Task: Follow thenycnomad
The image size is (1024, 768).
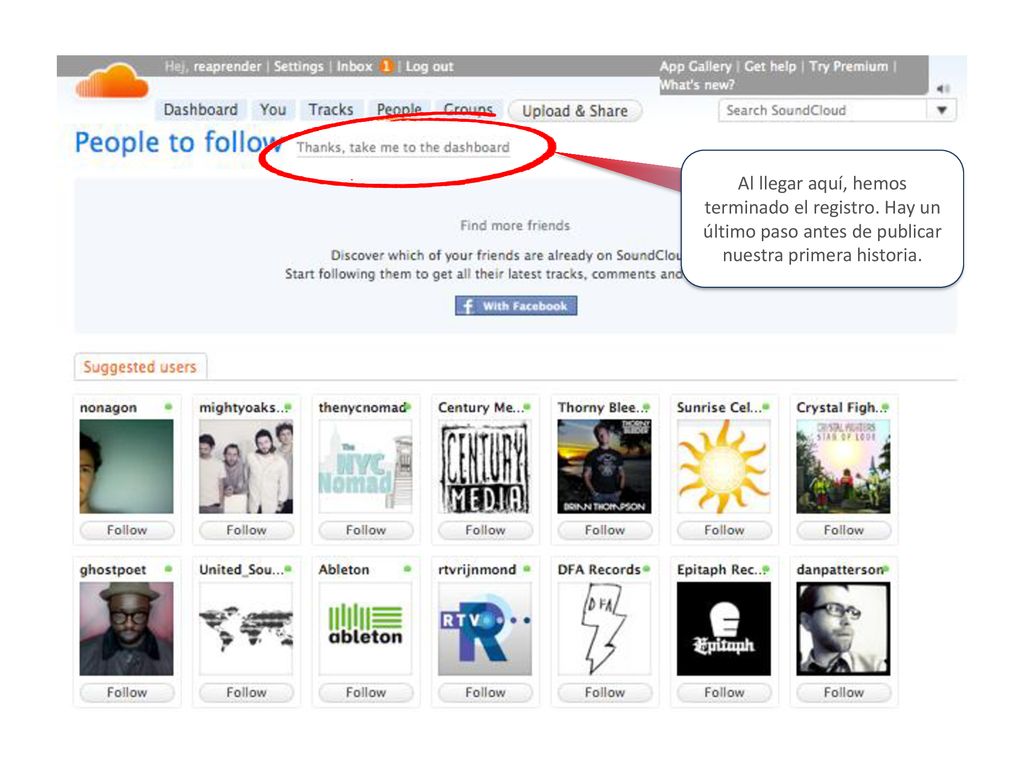Action: coord(366,530)
